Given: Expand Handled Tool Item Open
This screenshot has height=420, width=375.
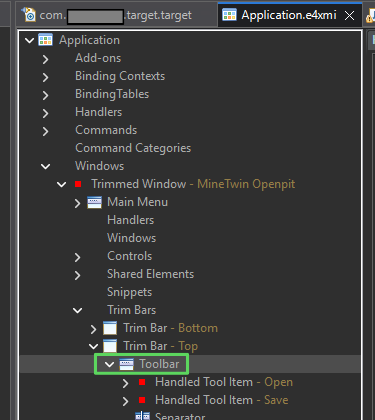Looking at the screenshot, I should point(125,383).
